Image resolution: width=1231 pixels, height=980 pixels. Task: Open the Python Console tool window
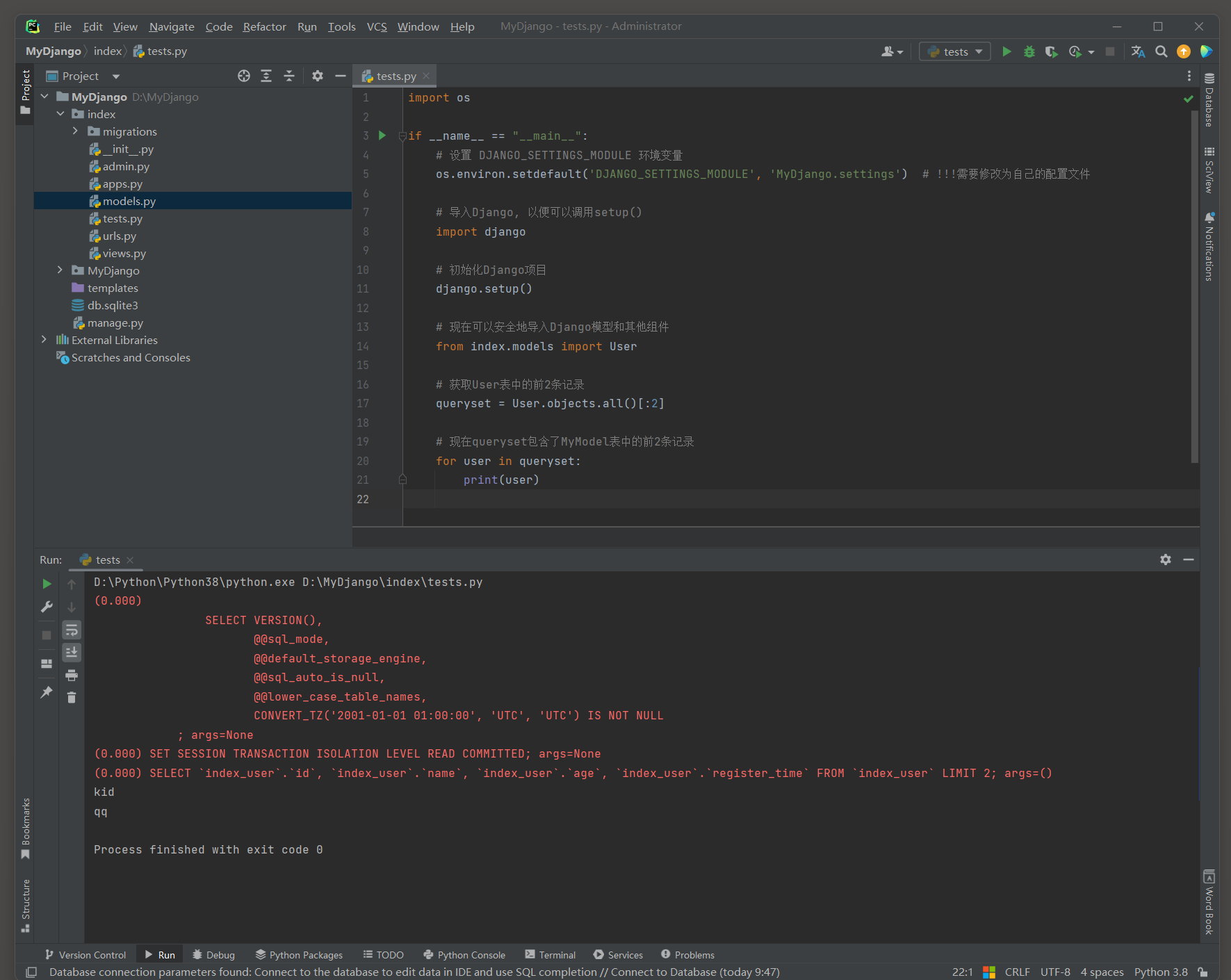point(464,955)
